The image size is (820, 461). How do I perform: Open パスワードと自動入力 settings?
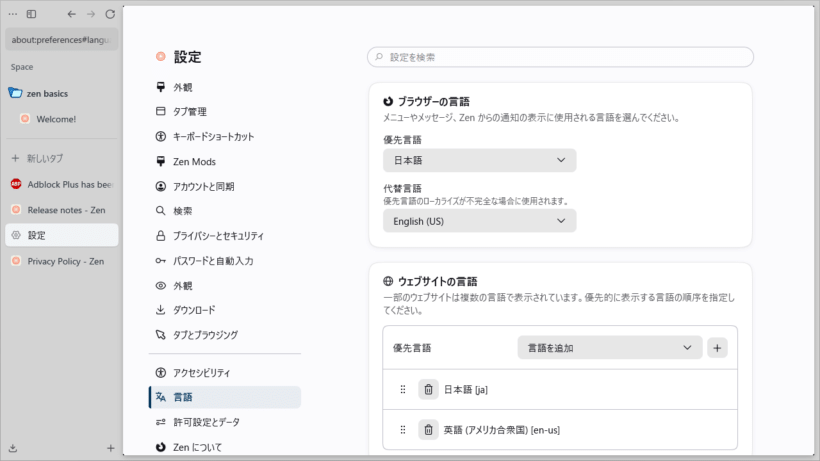pos(225,261)
